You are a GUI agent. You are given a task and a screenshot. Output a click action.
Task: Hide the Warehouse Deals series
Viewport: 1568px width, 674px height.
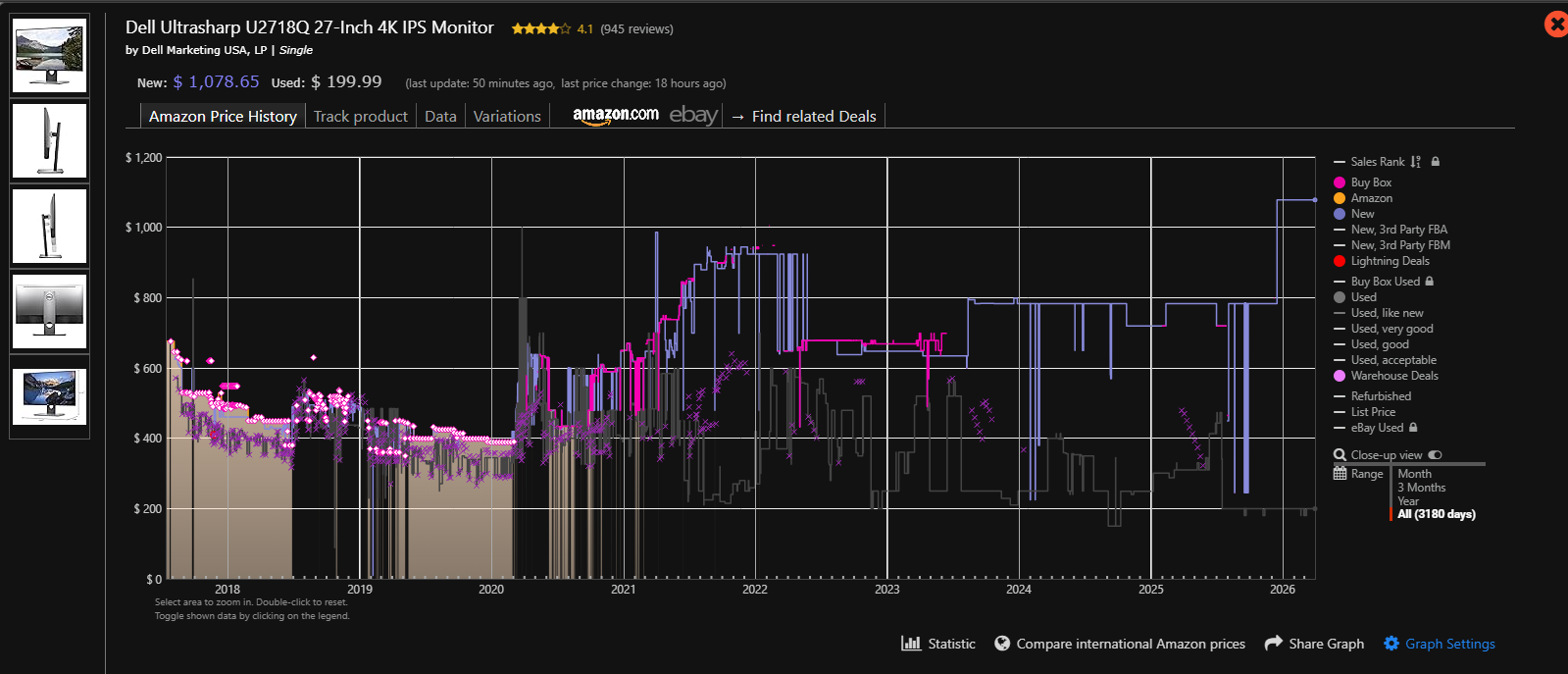[x=1393, y=376]
